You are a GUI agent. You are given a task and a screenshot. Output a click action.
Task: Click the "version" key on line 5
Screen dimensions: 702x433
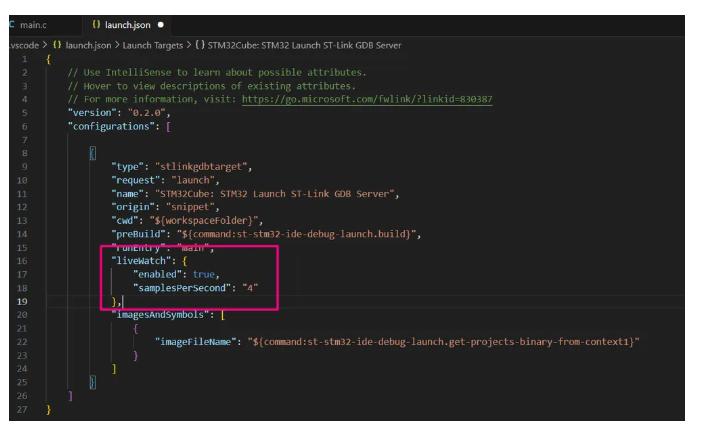click(x=92, y=113)
